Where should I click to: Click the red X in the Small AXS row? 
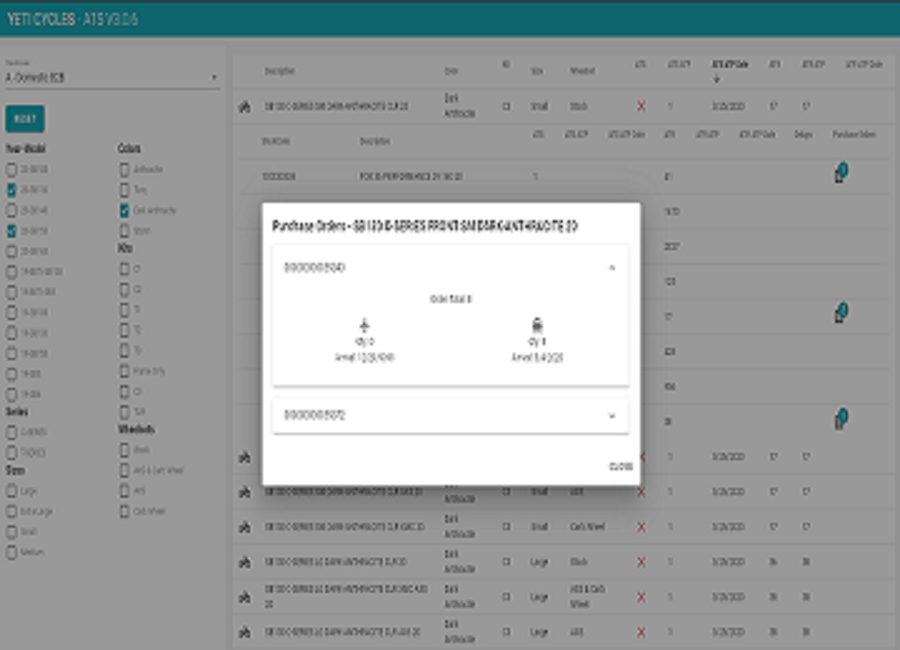[641, 492]
